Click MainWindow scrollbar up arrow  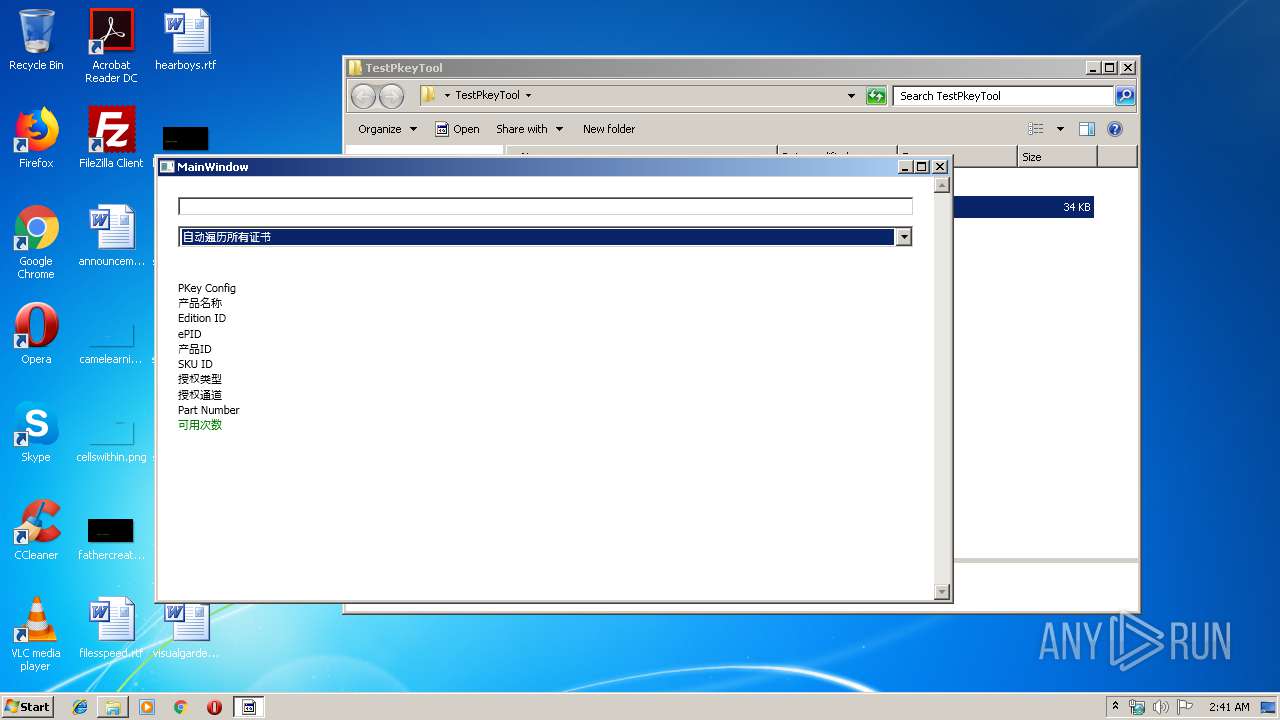tap(941, 185)
